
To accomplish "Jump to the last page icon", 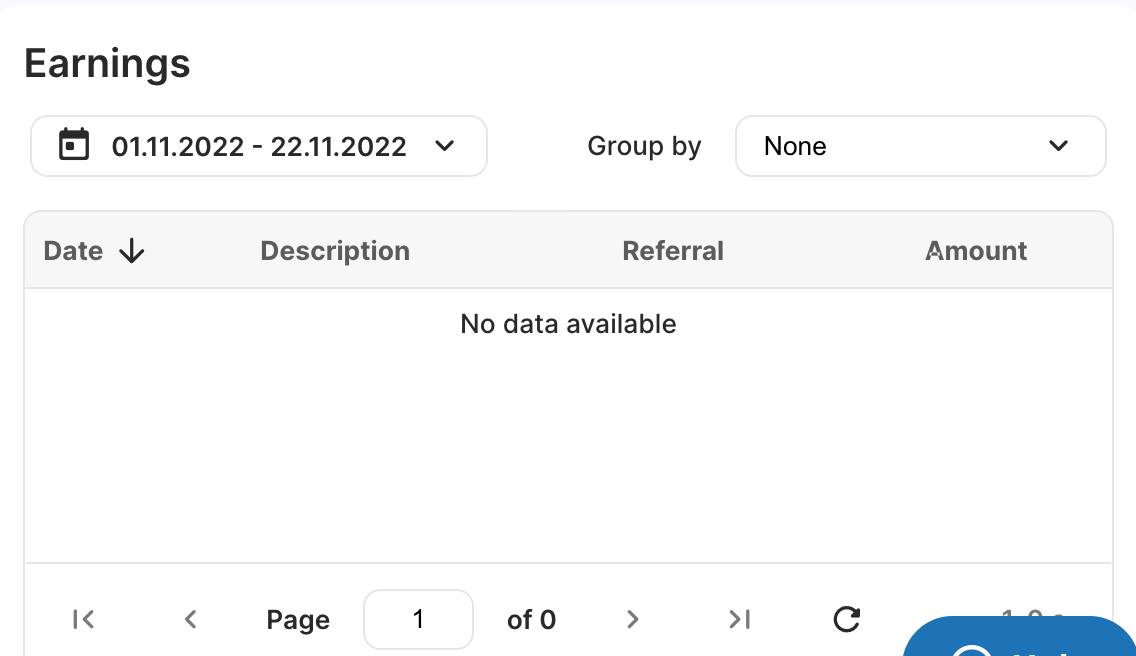I will tap(740, 619).
